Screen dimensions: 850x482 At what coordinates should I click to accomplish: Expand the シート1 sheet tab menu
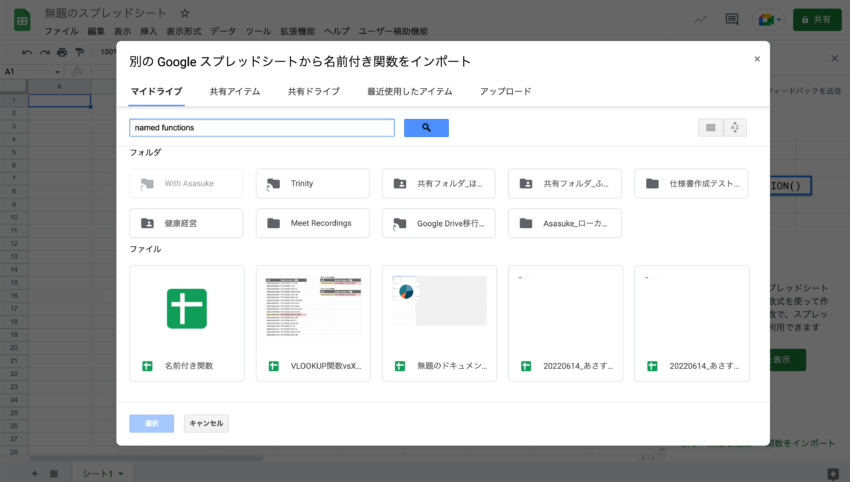[121, 473]
